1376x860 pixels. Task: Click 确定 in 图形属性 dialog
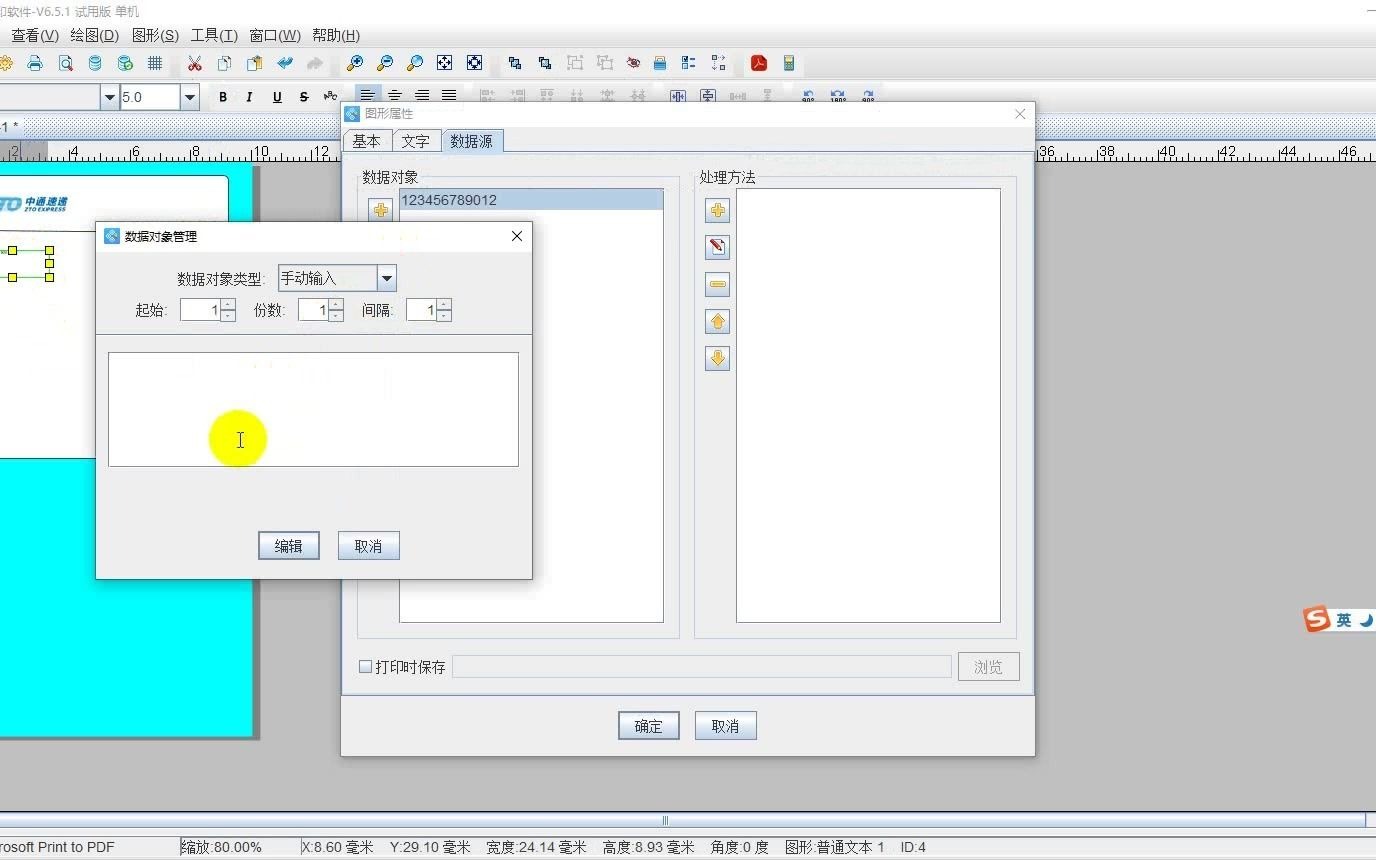tap(649, 726)
